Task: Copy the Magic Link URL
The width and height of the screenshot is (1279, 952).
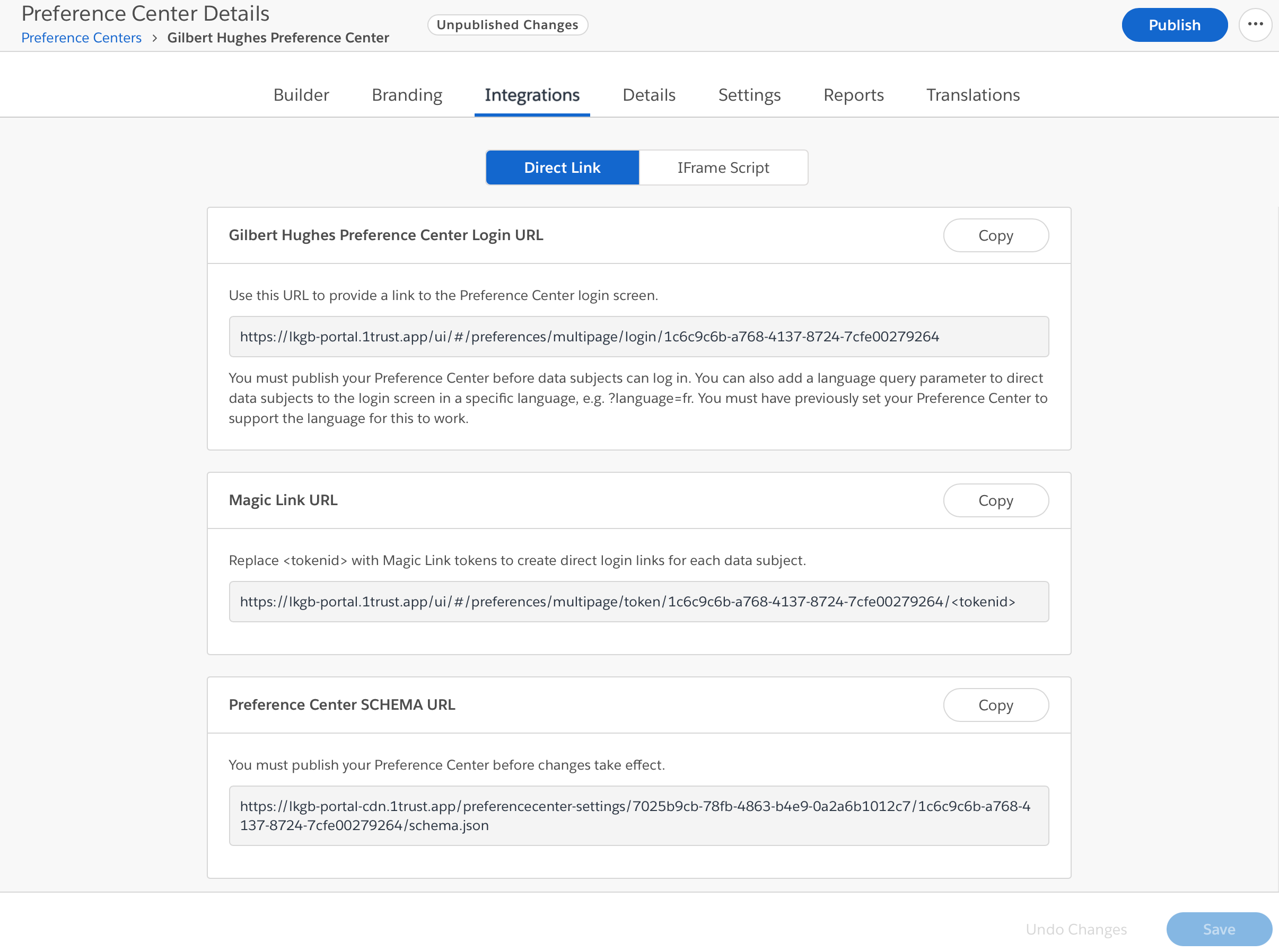Action: click(x=996, y=500)
